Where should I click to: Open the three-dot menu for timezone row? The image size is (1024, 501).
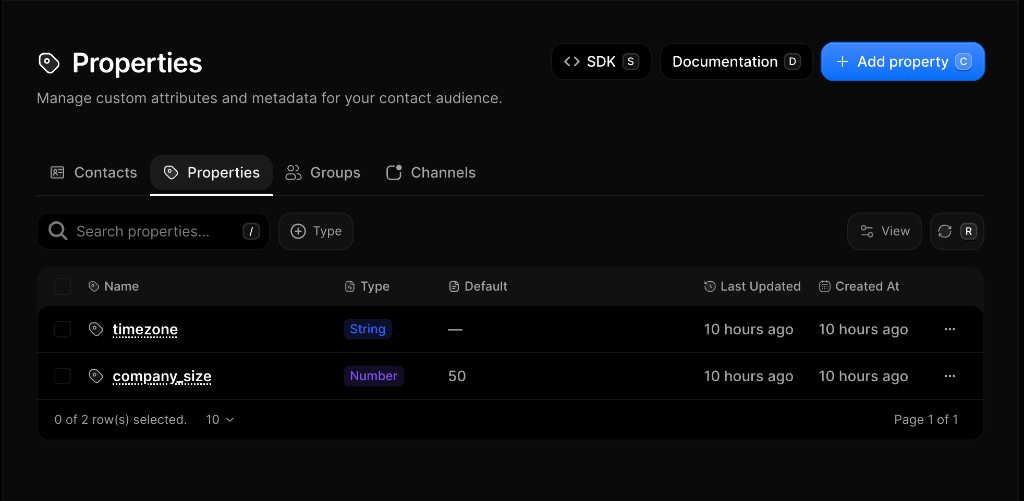click(950, 329)
